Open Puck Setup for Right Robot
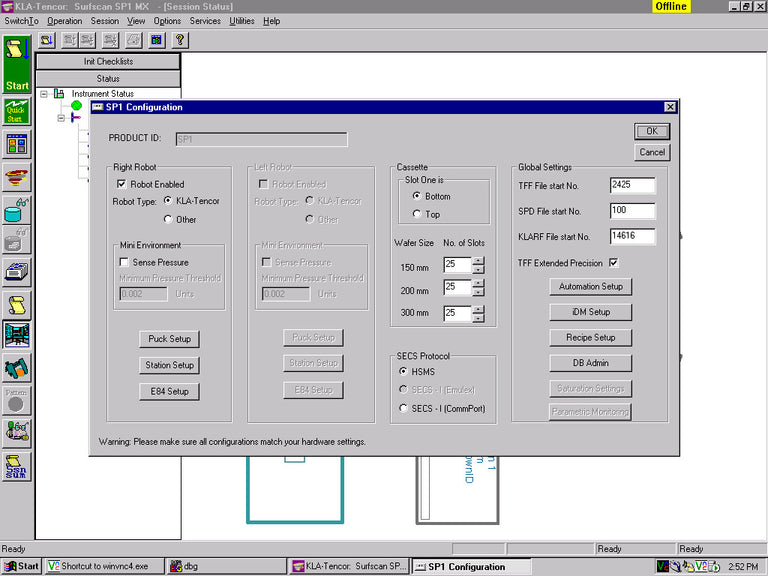Viewport: 768px width, 576px height. (x=169, y=339)
